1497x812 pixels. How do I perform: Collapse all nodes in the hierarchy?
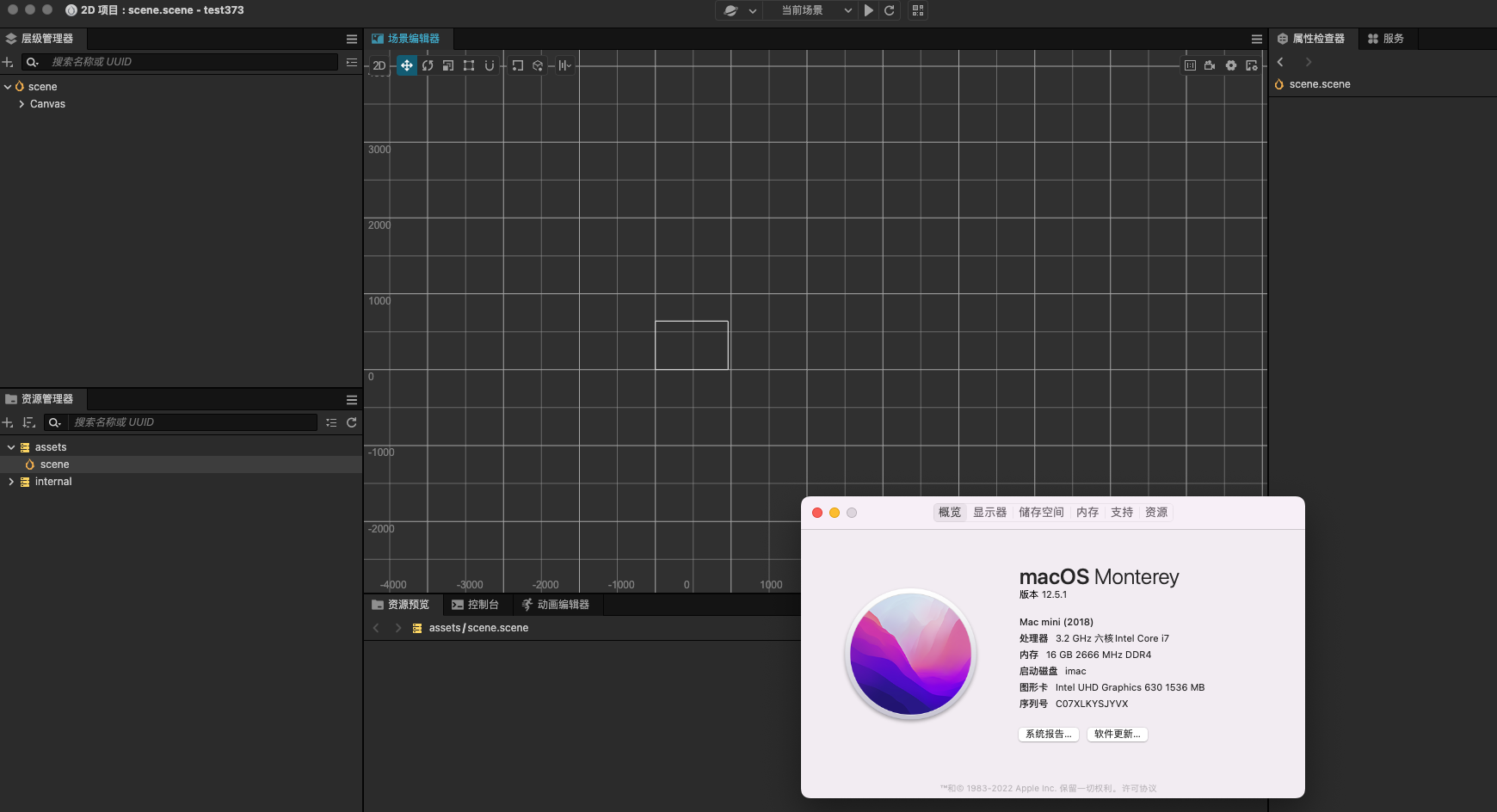352,62
